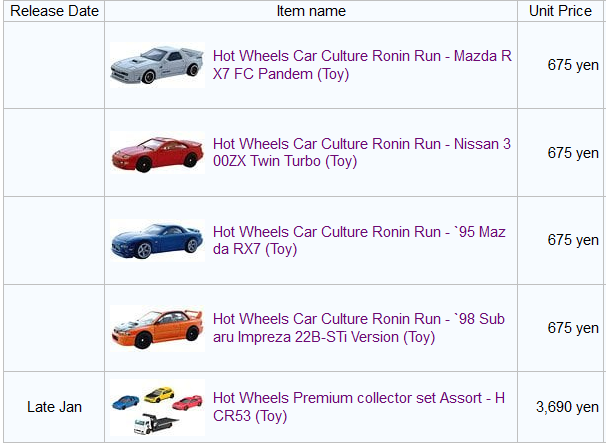Open '95 Mazda RX7 item link
The width and height of the screenshot is (606, 445).
[359, 240]
